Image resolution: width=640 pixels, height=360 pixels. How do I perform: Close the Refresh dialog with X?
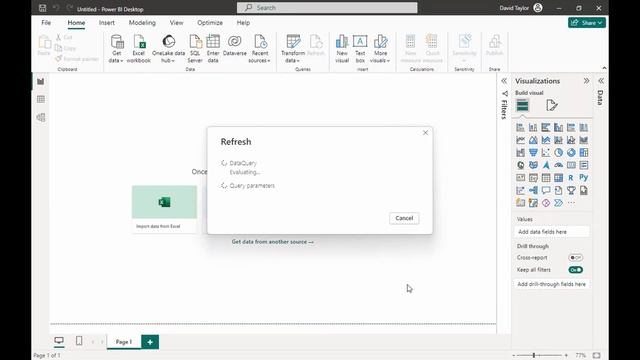pyautogui.click(x=425, y=133)
